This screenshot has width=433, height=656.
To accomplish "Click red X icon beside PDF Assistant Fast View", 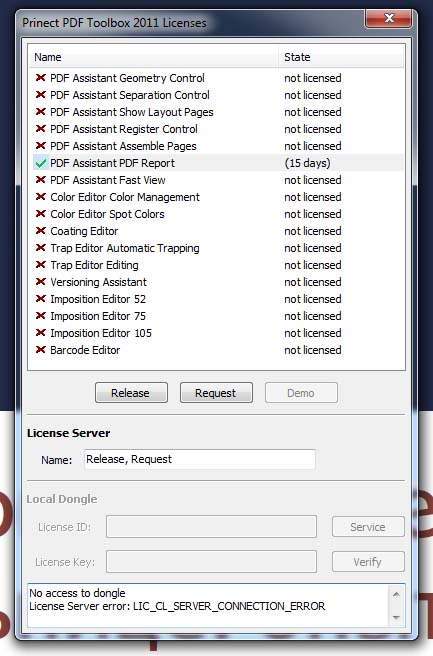I will [41, 180].
